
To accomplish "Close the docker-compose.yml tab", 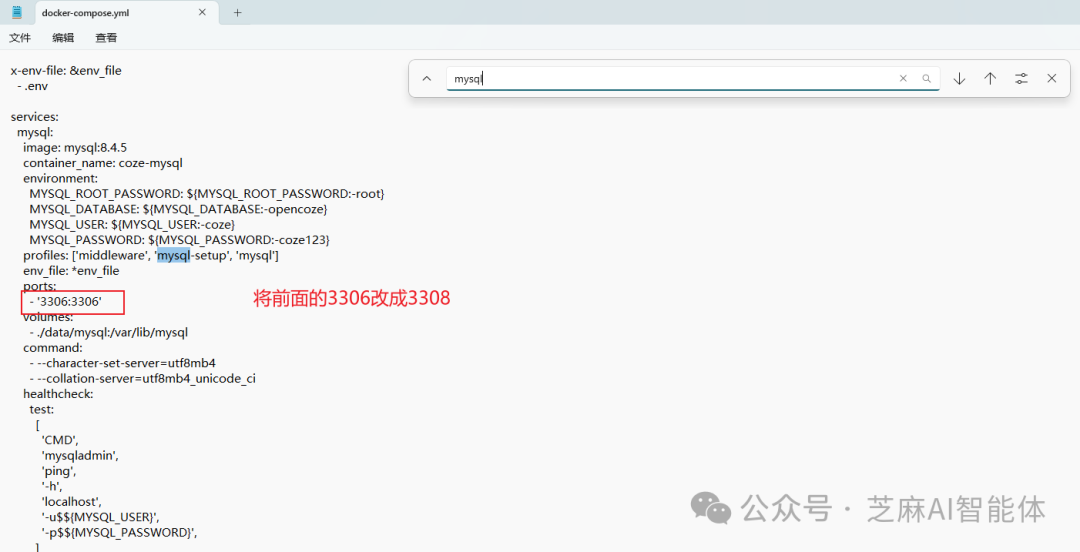I will pos(202,12).
